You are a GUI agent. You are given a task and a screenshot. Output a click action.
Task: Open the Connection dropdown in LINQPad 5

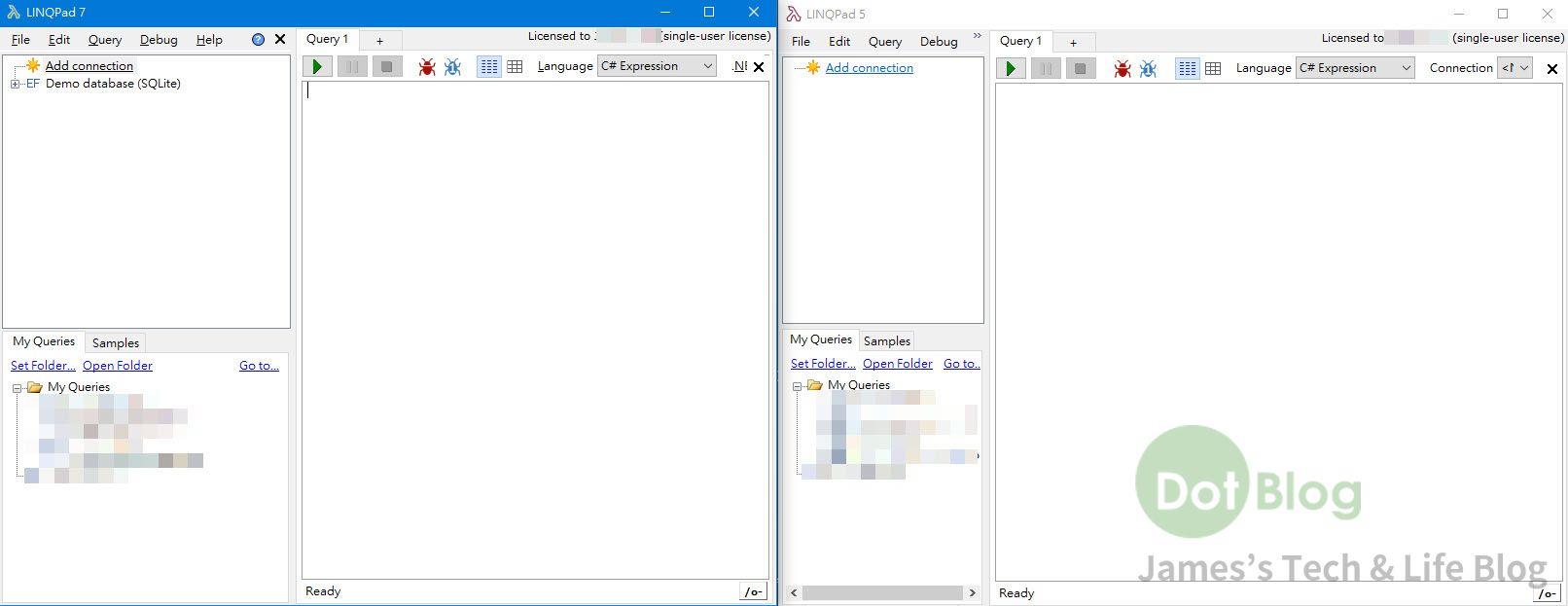click(1515, 68)
